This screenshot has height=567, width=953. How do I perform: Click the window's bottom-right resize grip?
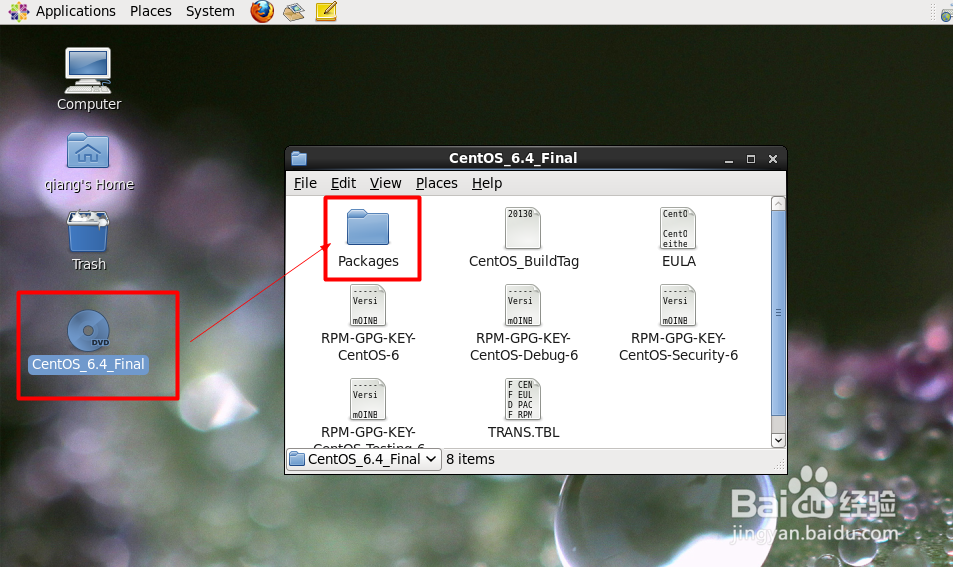pyautogui.click(x=779, y=466)
